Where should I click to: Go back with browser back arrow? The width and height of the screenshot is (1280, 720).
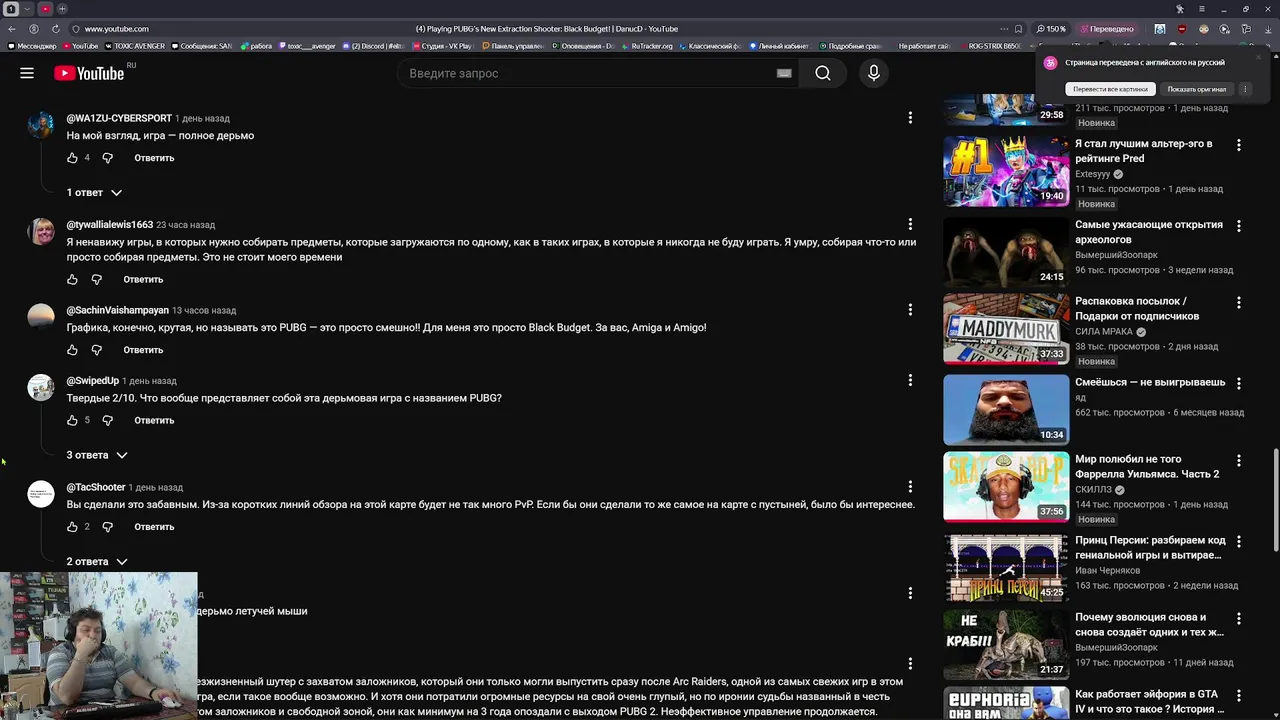[x=13, y=29]
